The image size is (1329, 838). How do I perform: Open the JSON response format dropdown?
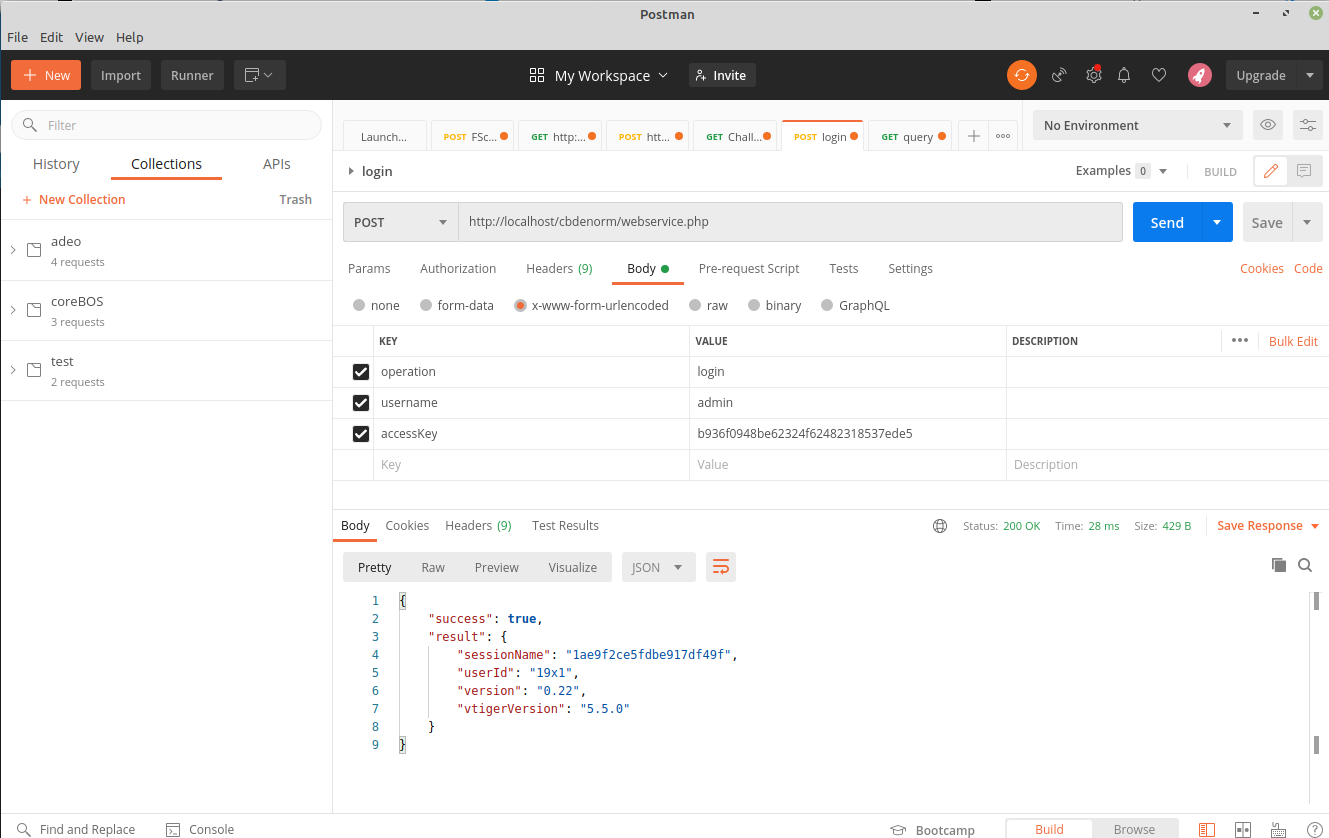[657, 567]
